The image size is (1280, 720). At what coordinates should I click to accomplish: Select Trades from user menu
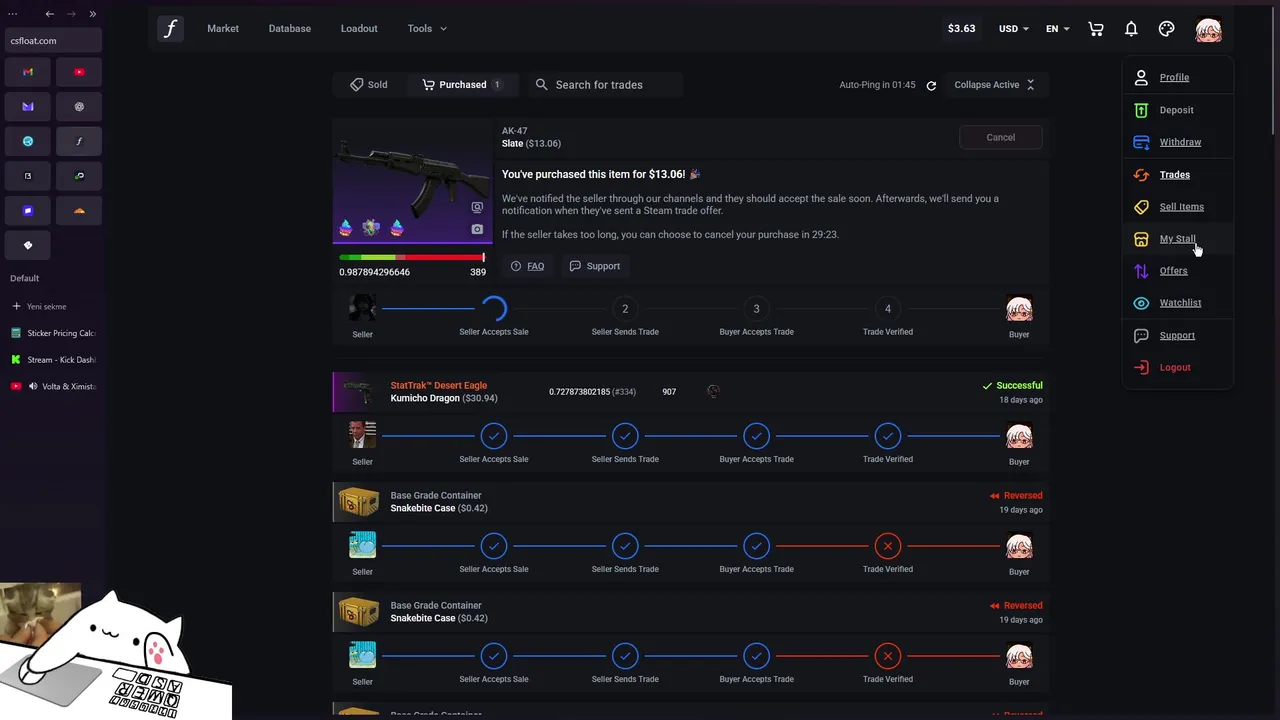(x=1178, y=175)
